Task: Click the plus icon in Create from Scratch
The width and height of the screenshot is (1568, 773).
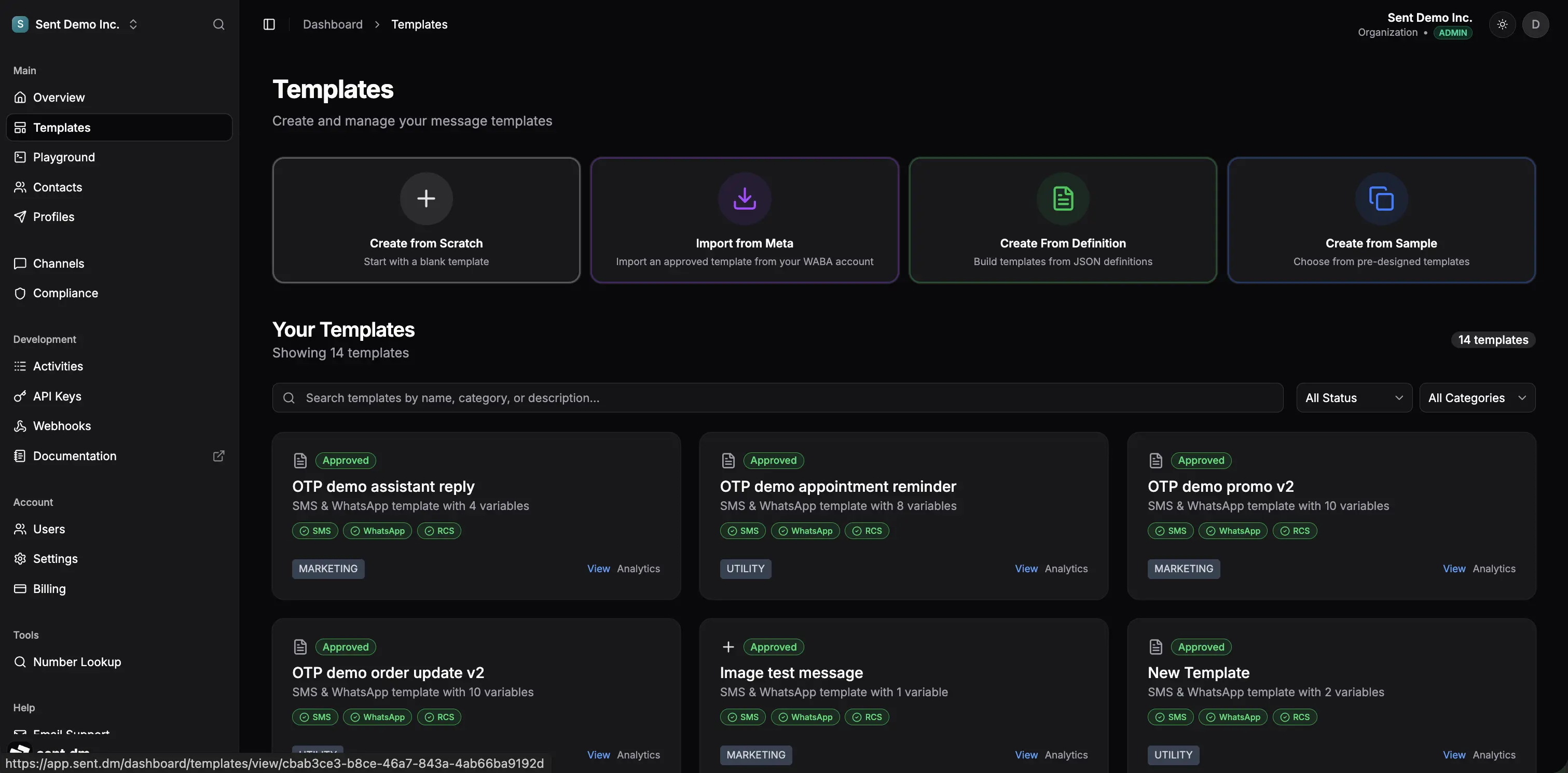Action: [426, 198]
